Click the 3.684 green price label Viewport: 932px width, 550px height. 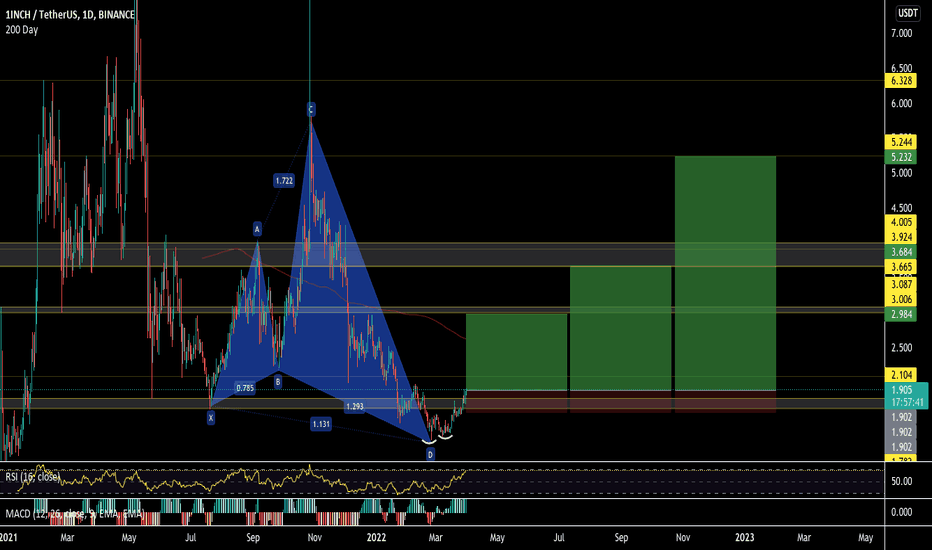coord(901,252)
